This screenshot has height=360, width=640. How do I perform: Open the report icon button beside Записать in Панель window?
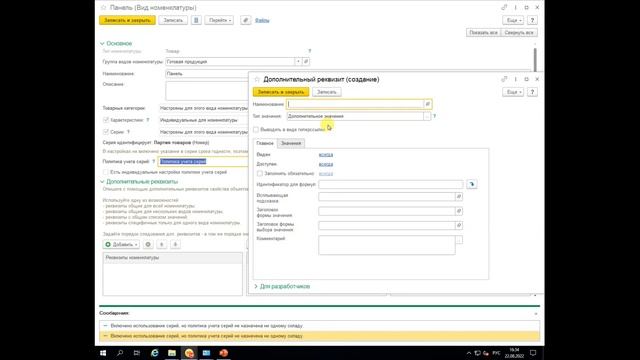pyautogui.click(x=196, y=20)
